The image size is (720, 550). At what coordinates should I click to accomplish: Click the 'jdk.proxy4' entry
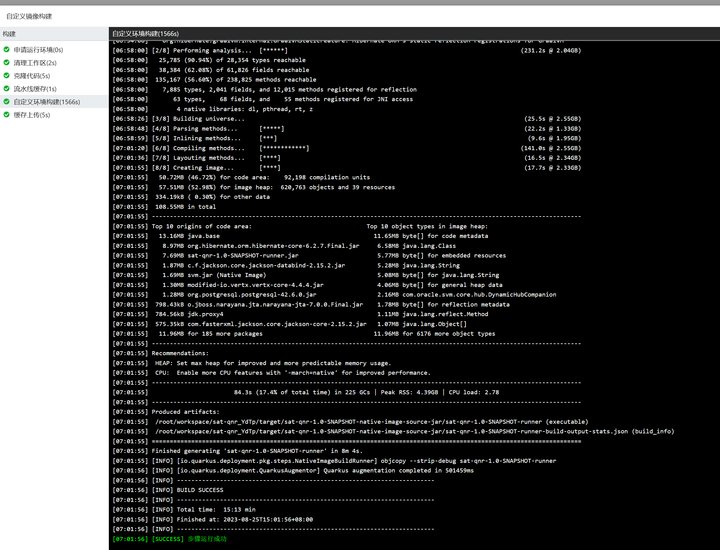pos(189,314)
